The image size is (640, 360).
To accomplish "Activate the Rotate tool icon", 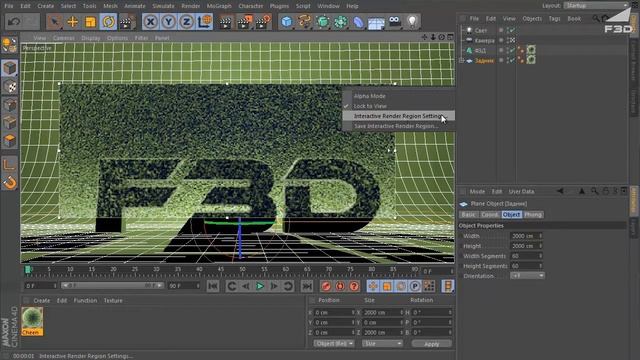I will (x=108, y=22).
